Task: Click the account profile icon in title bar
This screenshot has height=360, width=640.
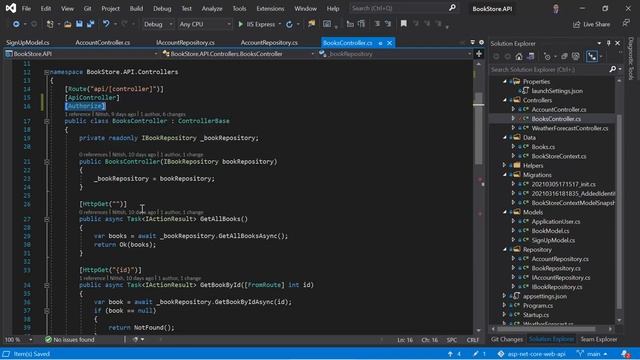Action: pyautogui.click(x=556, y=9)
